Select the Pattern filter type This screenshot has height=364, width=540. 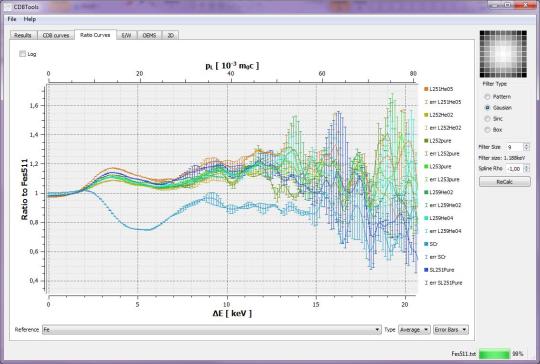pos(487,97)
